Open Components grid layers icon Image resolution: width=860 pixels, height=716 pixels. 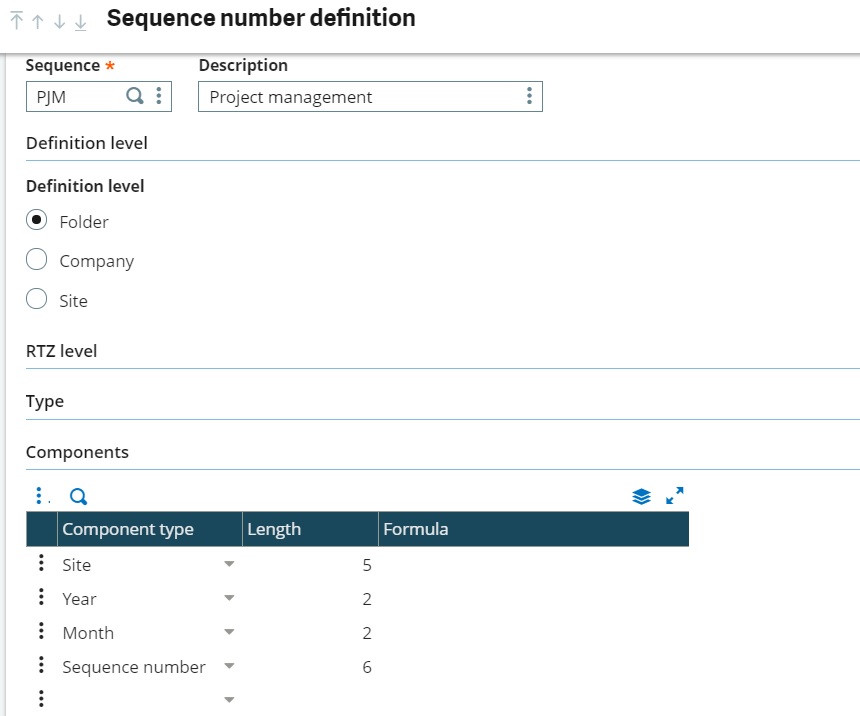[x=641, y=497]
